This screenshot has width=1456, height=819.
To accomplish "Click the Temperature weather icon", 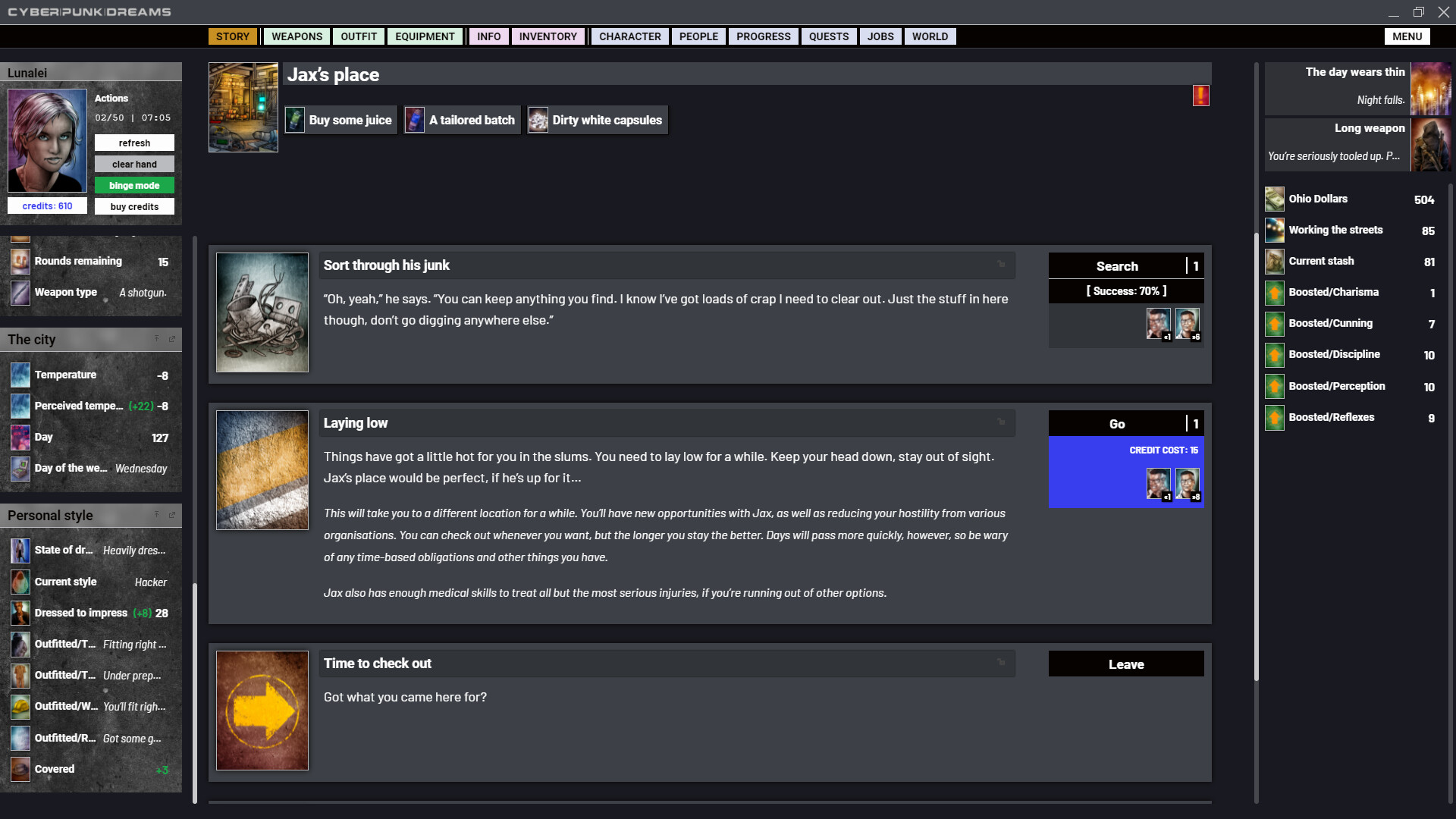I will coord(20,375).
